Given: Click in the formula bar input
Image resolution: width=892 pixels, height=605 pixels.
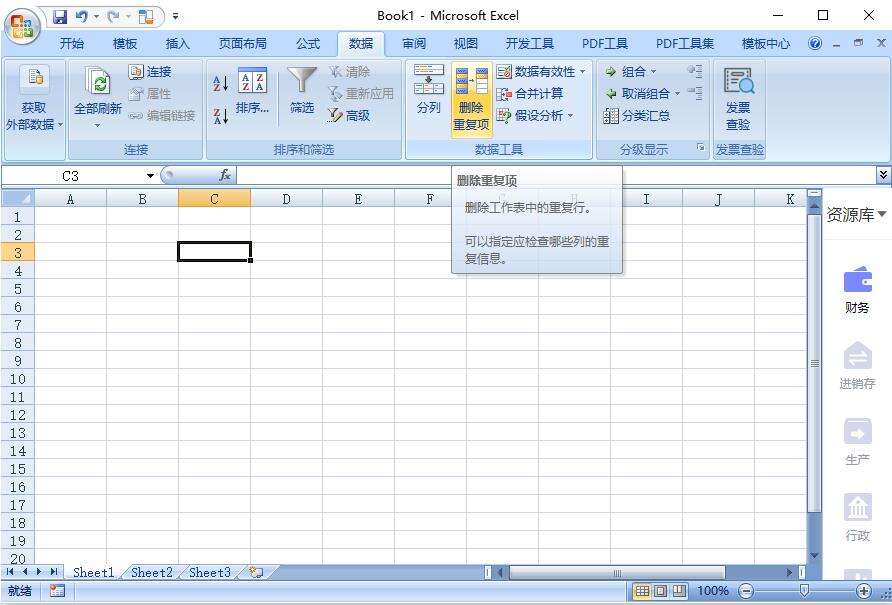Looking at the screenshot, I should (556, 175).
